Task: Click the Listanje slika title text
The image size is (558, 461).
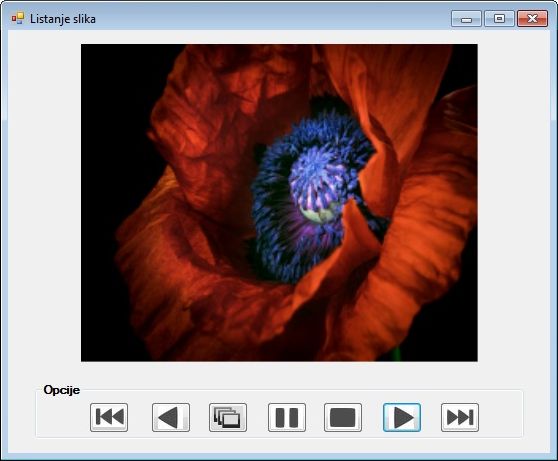Action: pos(63,19)
